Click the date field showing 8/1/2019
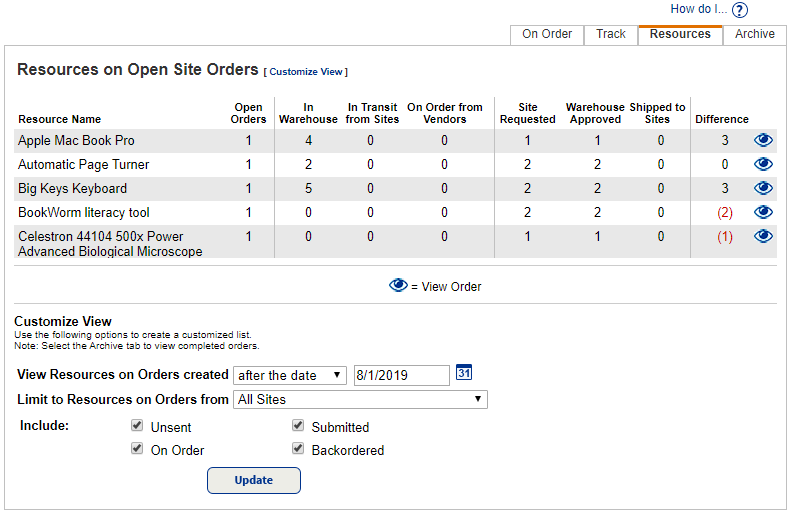This screenshot has height=512, width=792. (x=402, y=375)
